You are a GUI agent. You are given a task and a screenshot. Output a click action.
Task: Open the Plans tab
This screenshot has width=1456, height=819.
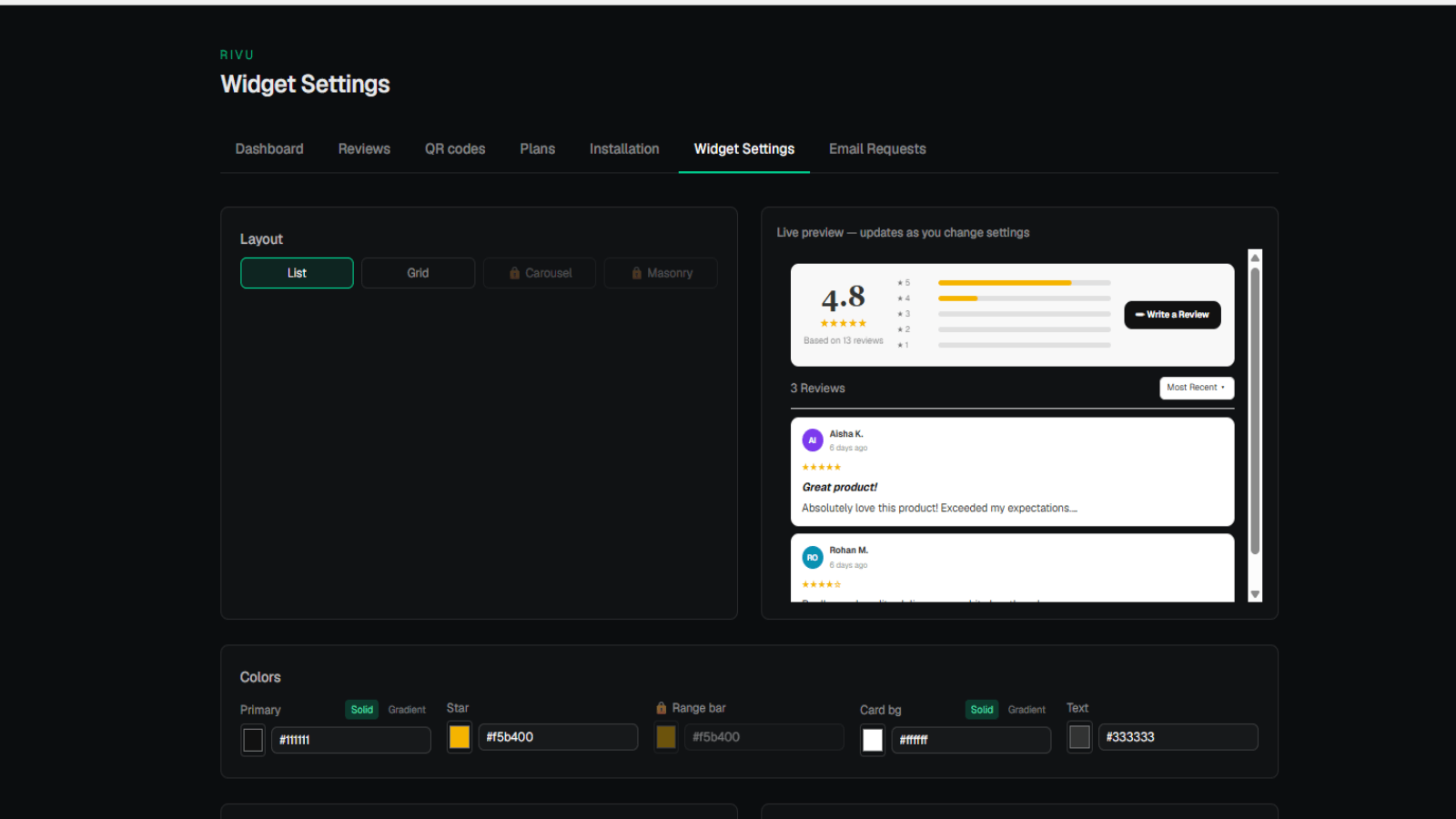[538, 149]
